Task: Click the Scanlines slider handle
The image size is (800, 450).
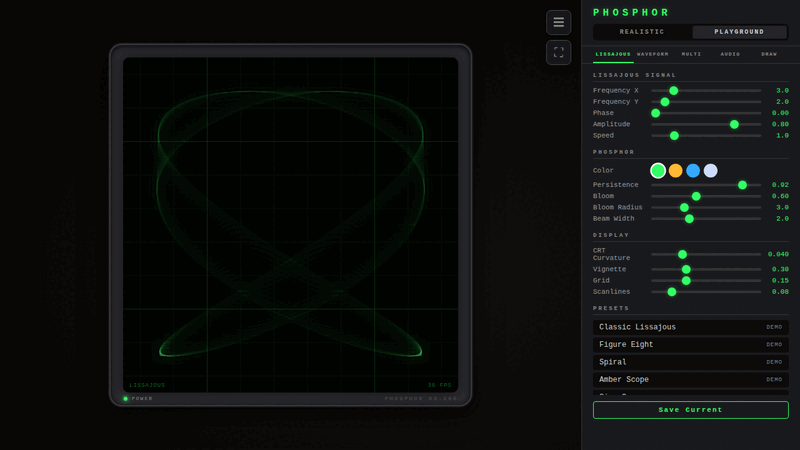Action: [x=671, y=292]
